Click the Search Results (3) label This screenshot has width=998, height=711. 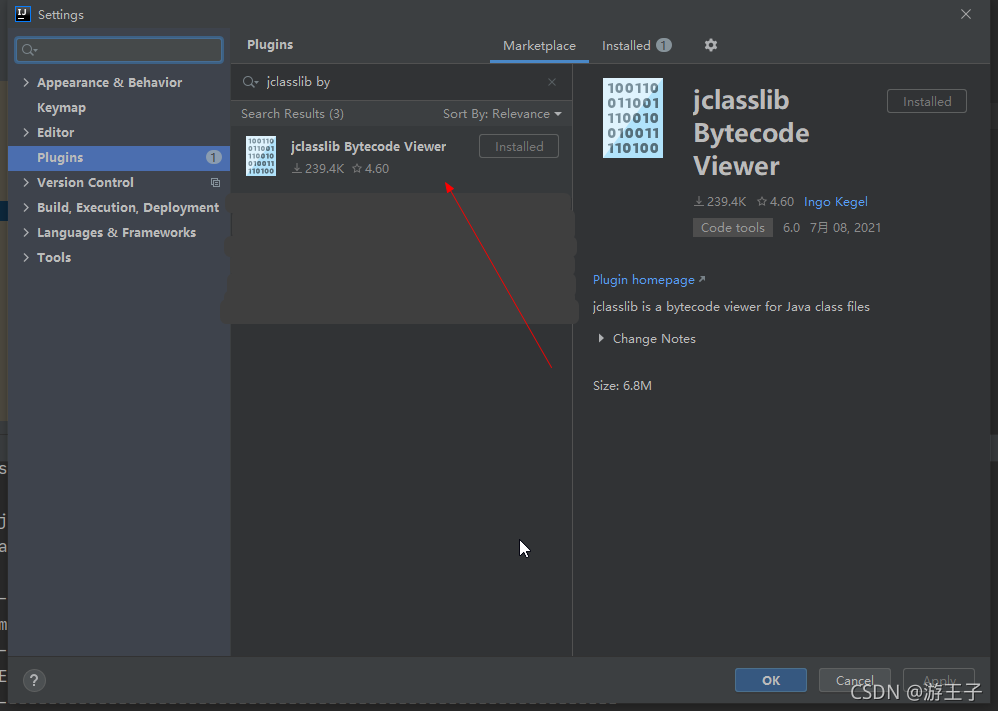click(x=292, y=114)
